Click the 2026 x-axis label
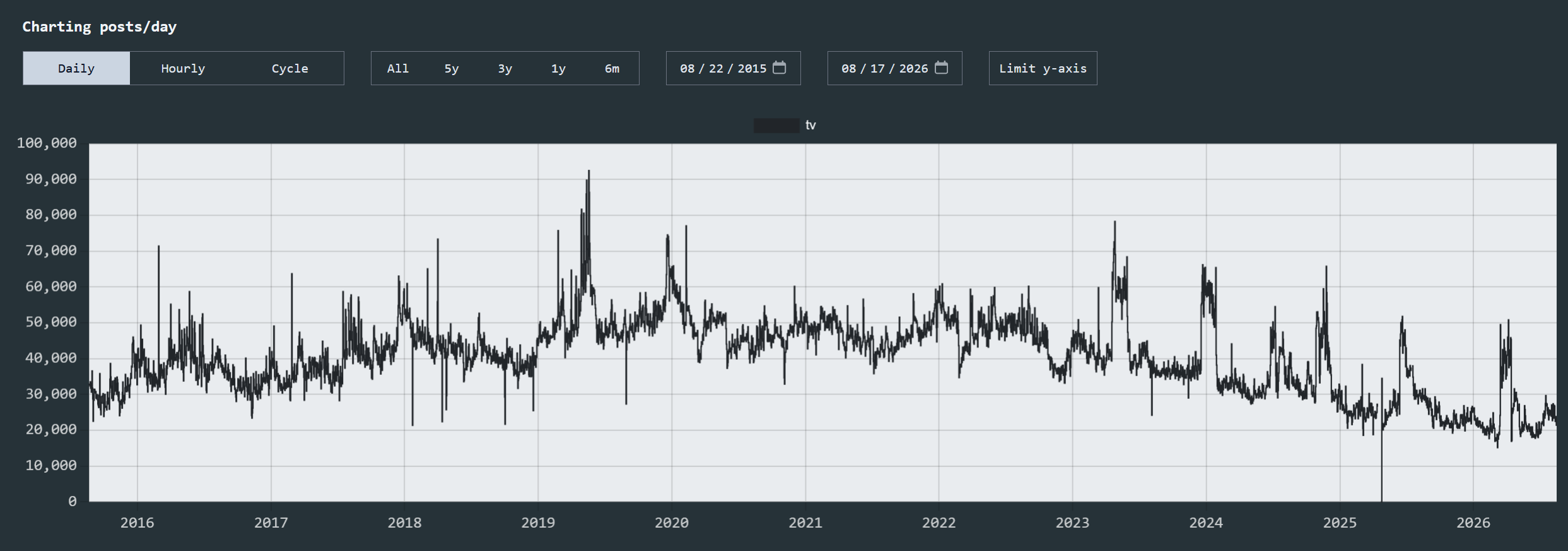This screenshot has height=551, width=1568. click(1473, 523)
